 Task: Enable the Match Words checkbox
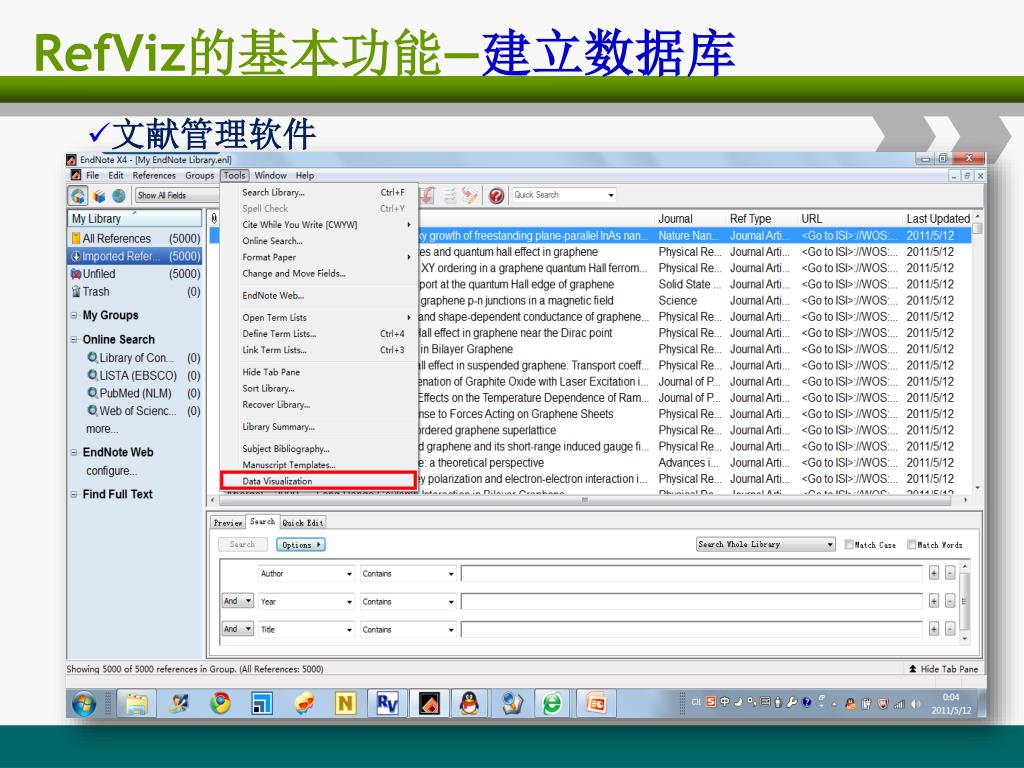pyautogui.click(x=912, y=545)
